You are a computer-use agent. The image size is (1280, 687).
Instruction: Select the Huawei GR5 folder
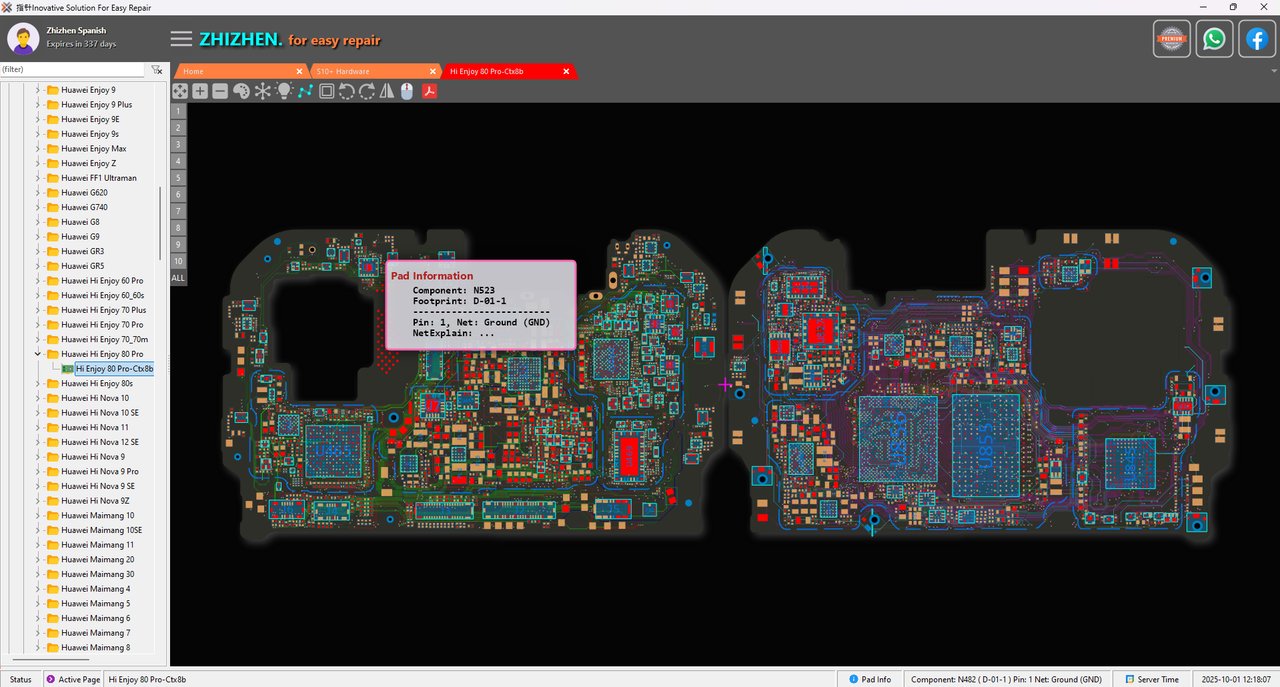point(82,266)
